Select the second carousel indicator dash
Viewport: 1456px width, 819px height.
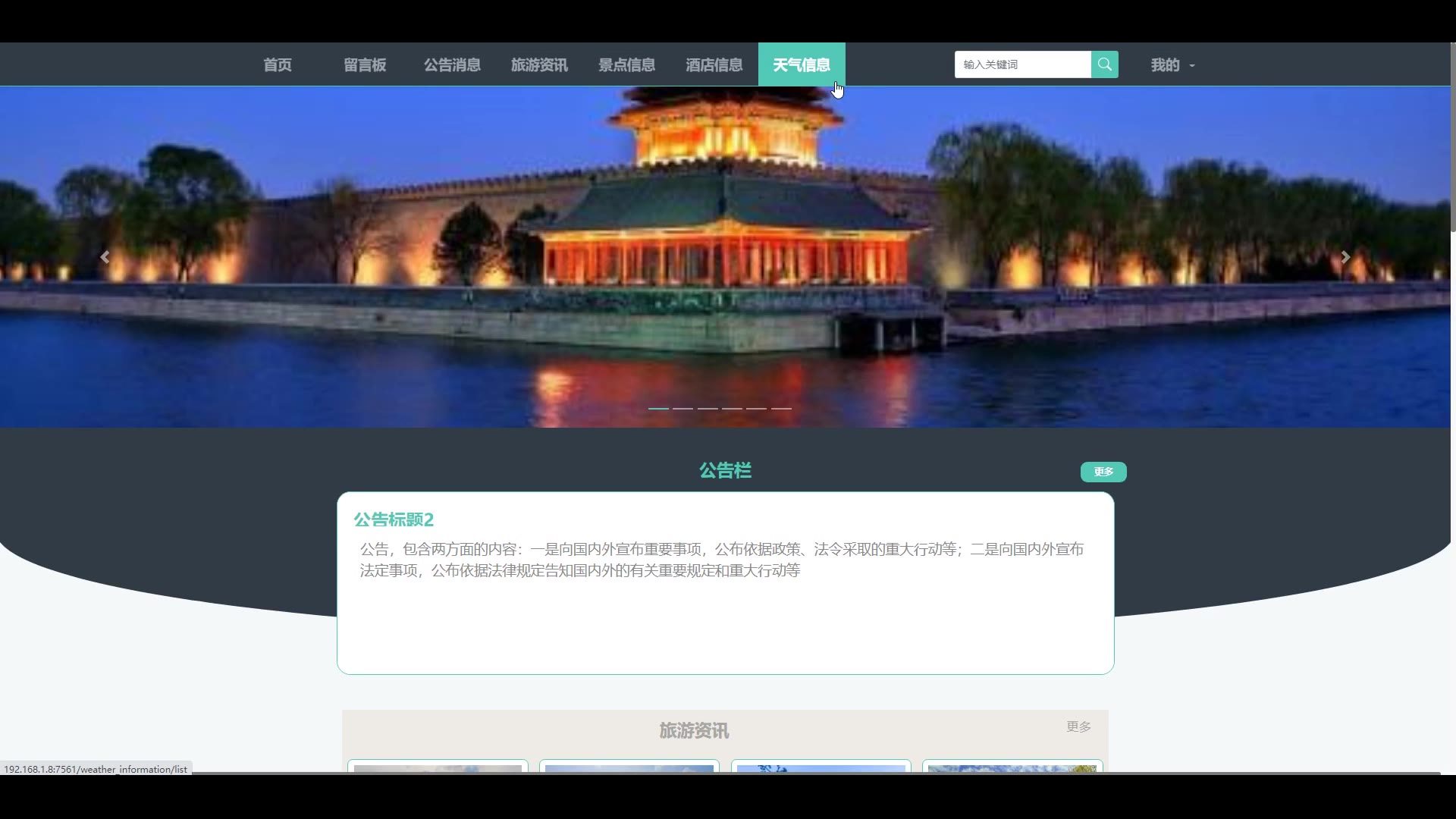click(x=682, y=408)
